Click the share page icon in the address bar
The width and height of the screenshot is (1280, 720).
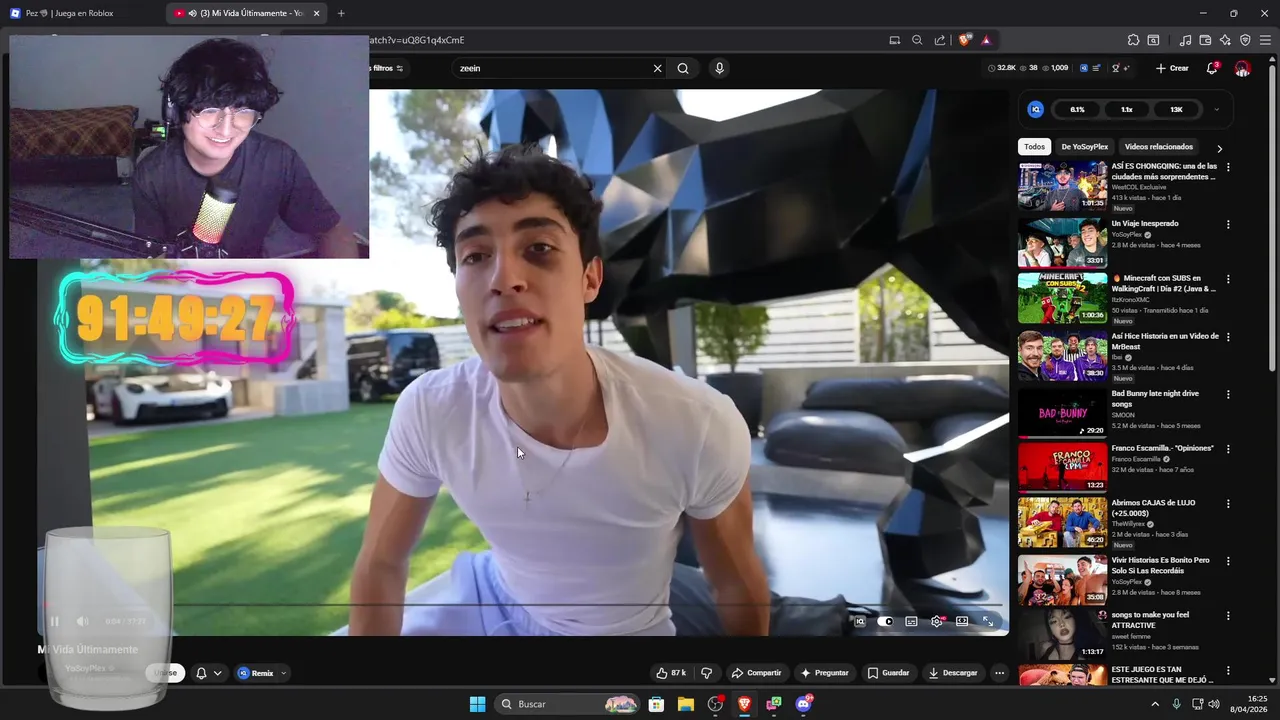tap(940, 40)
